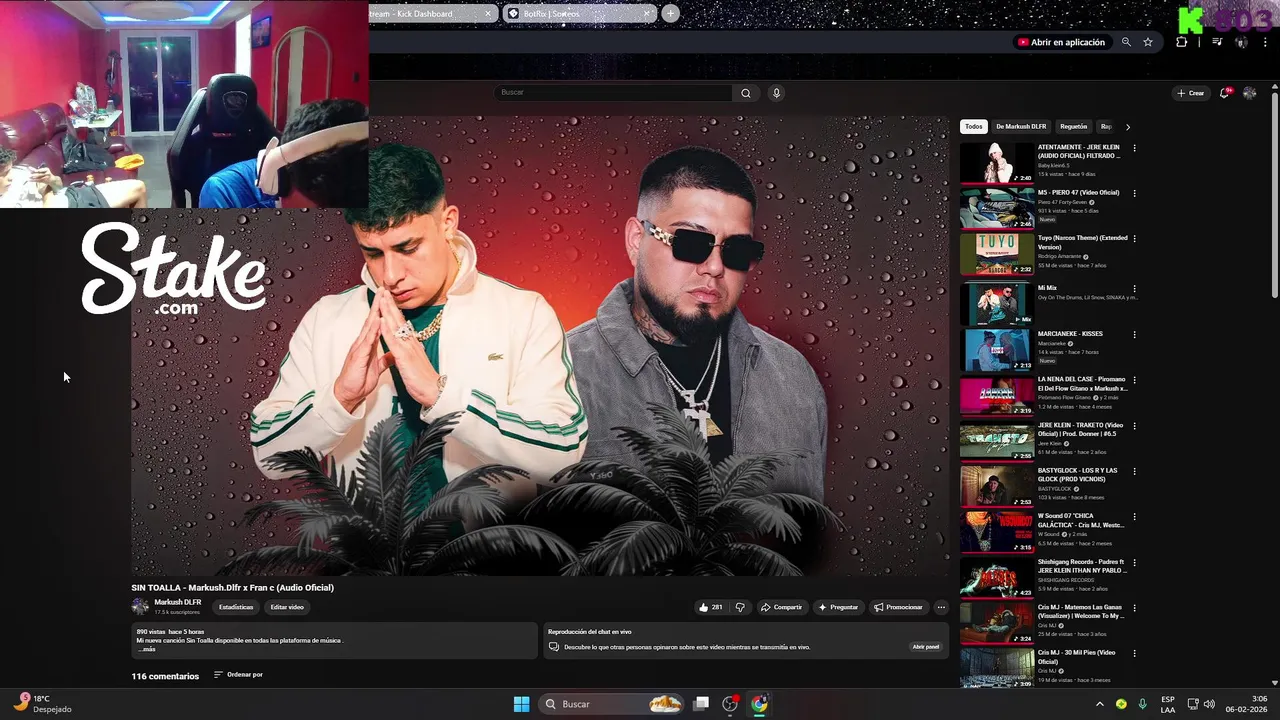
Task: Switch to the BotRix Sorteos tab
Action: point(578,14)
